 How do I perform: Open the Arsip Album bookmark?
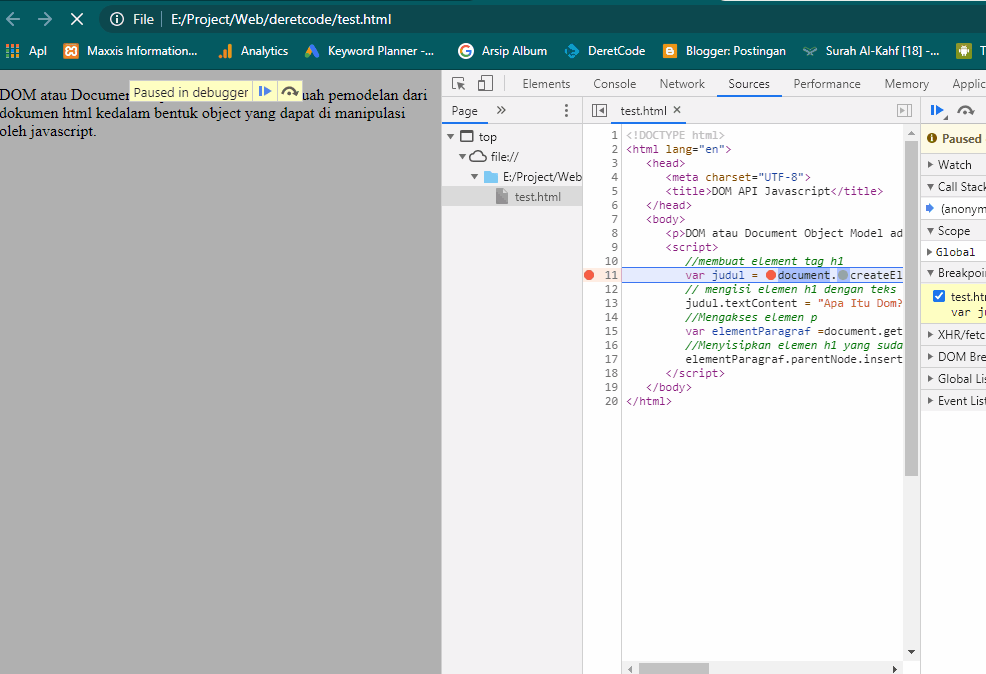(x=503, y=51)
